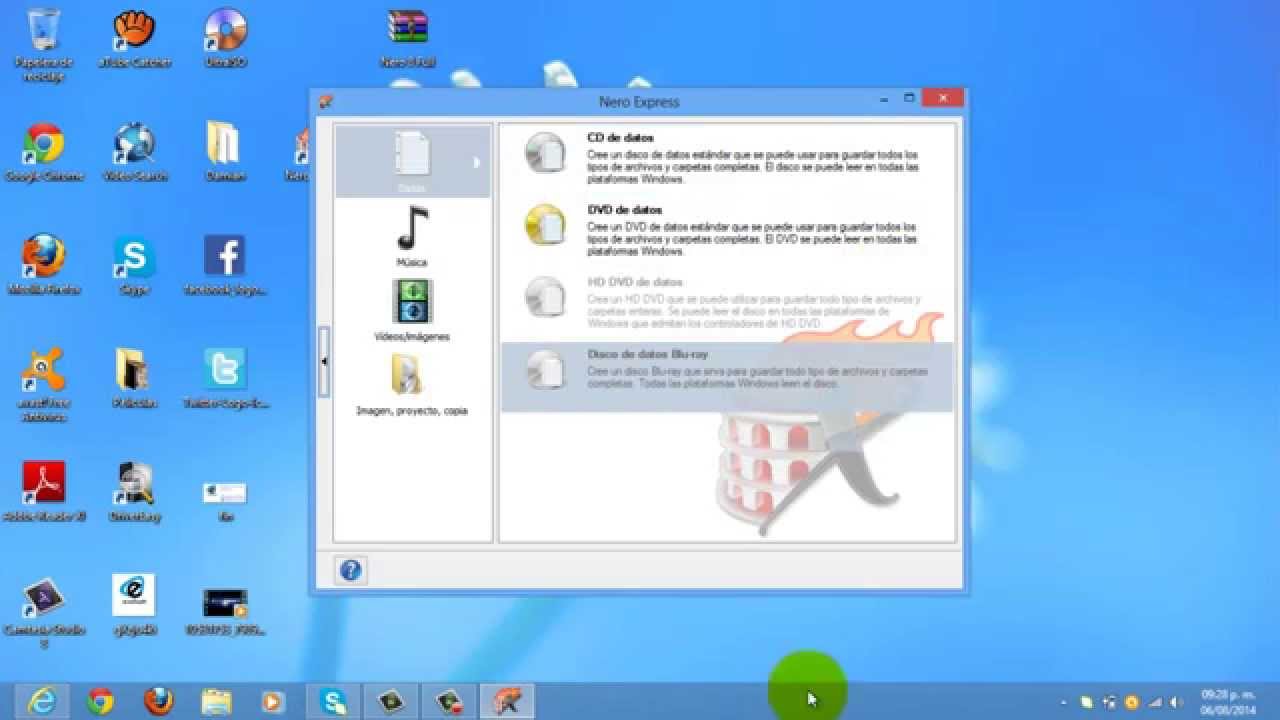Select the HD DVD de datos option
The image size is (1280, 720).
coord(726,302)
